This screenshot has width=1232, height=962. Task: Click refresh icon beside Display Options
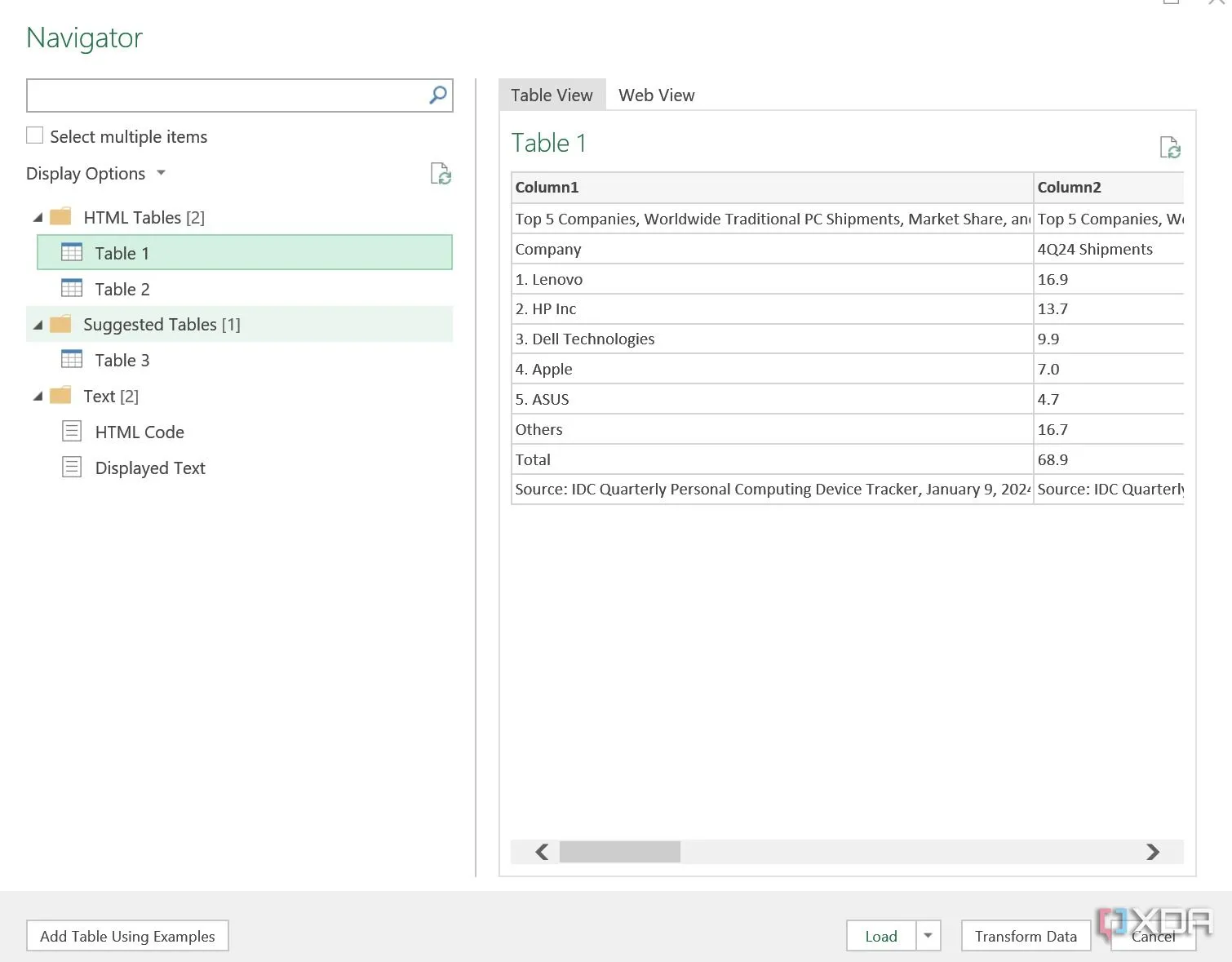pyautogui.click(x=441, y=174)
